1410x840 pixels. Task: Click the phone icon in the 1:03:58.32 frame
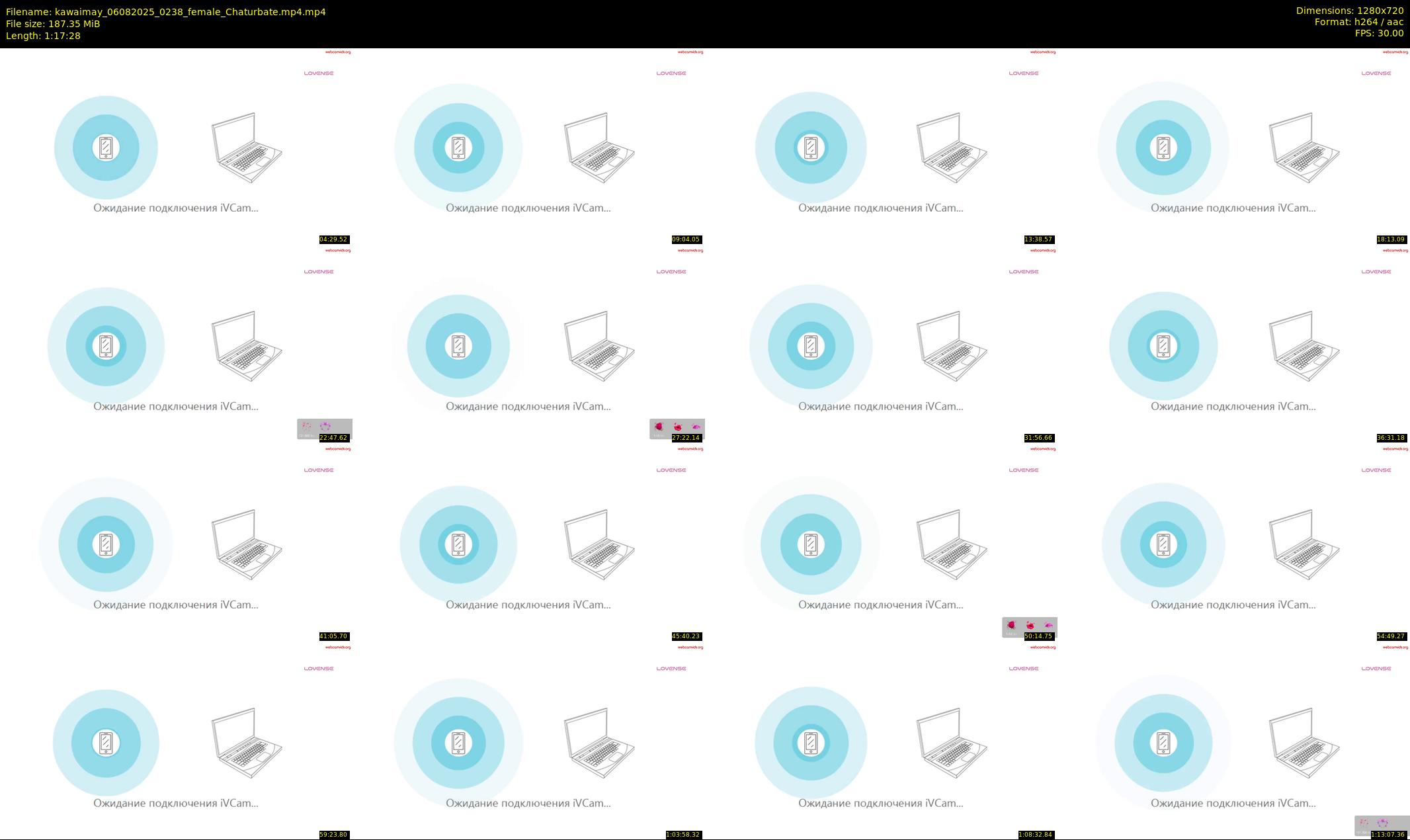tap(458, 743)
